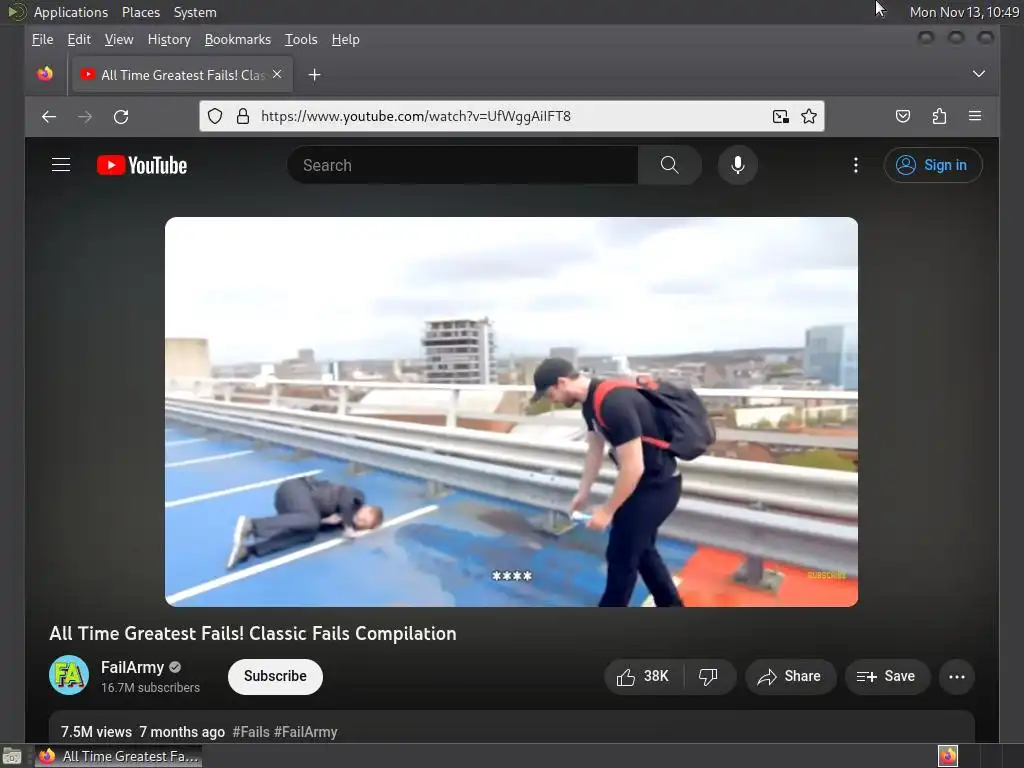Bookmark this page with star icon
This screenshot has height=768, width=1024.
pos(808,116)
